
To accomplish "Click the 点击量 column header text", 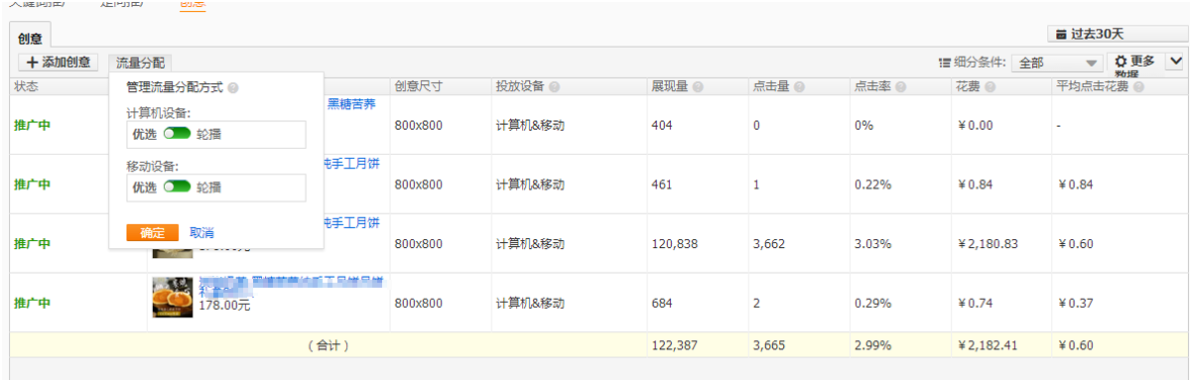I will click(771, 86).
